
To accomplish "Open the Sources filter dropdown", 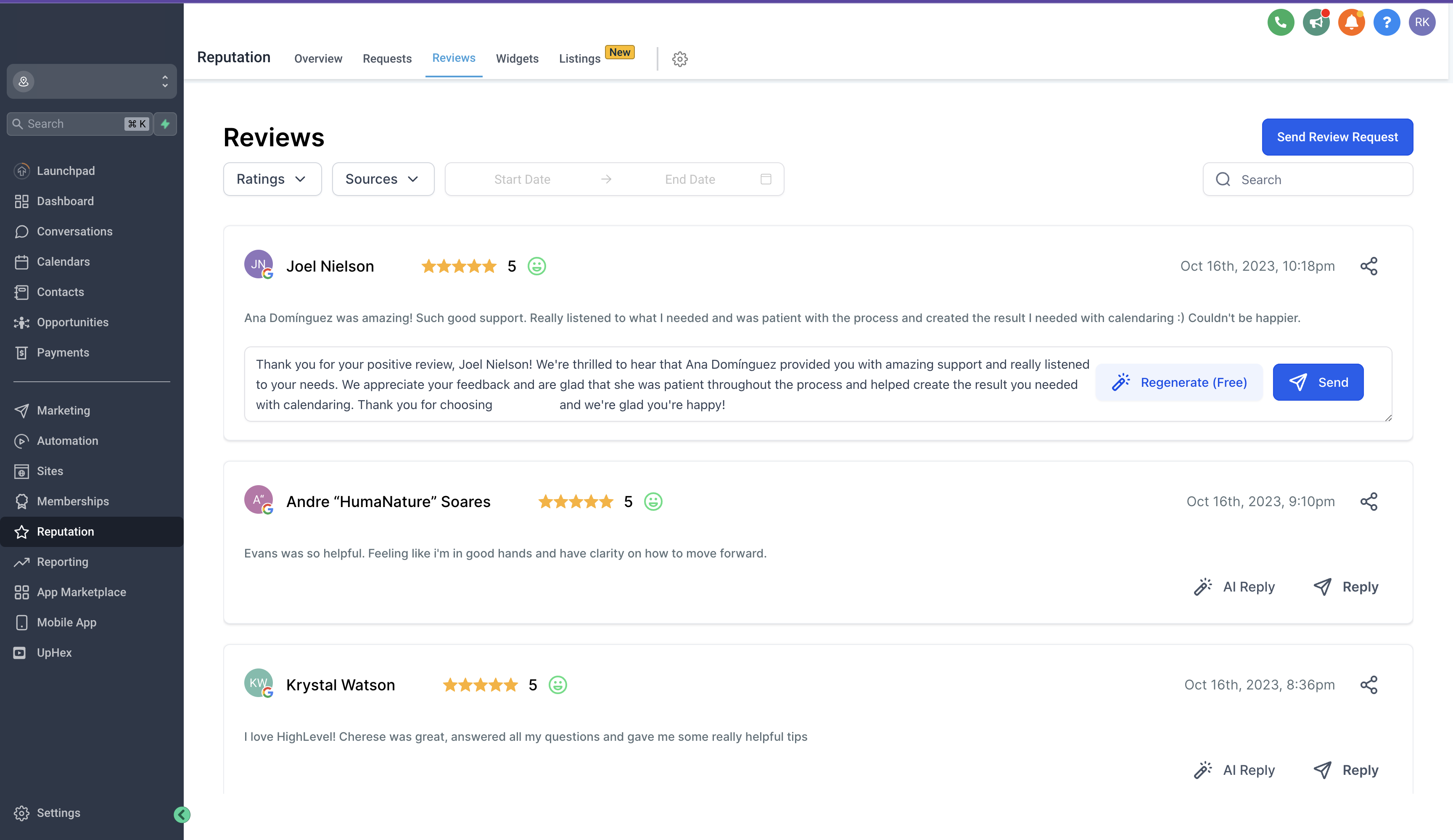I will pyautogui.click(x=382, y=179).
